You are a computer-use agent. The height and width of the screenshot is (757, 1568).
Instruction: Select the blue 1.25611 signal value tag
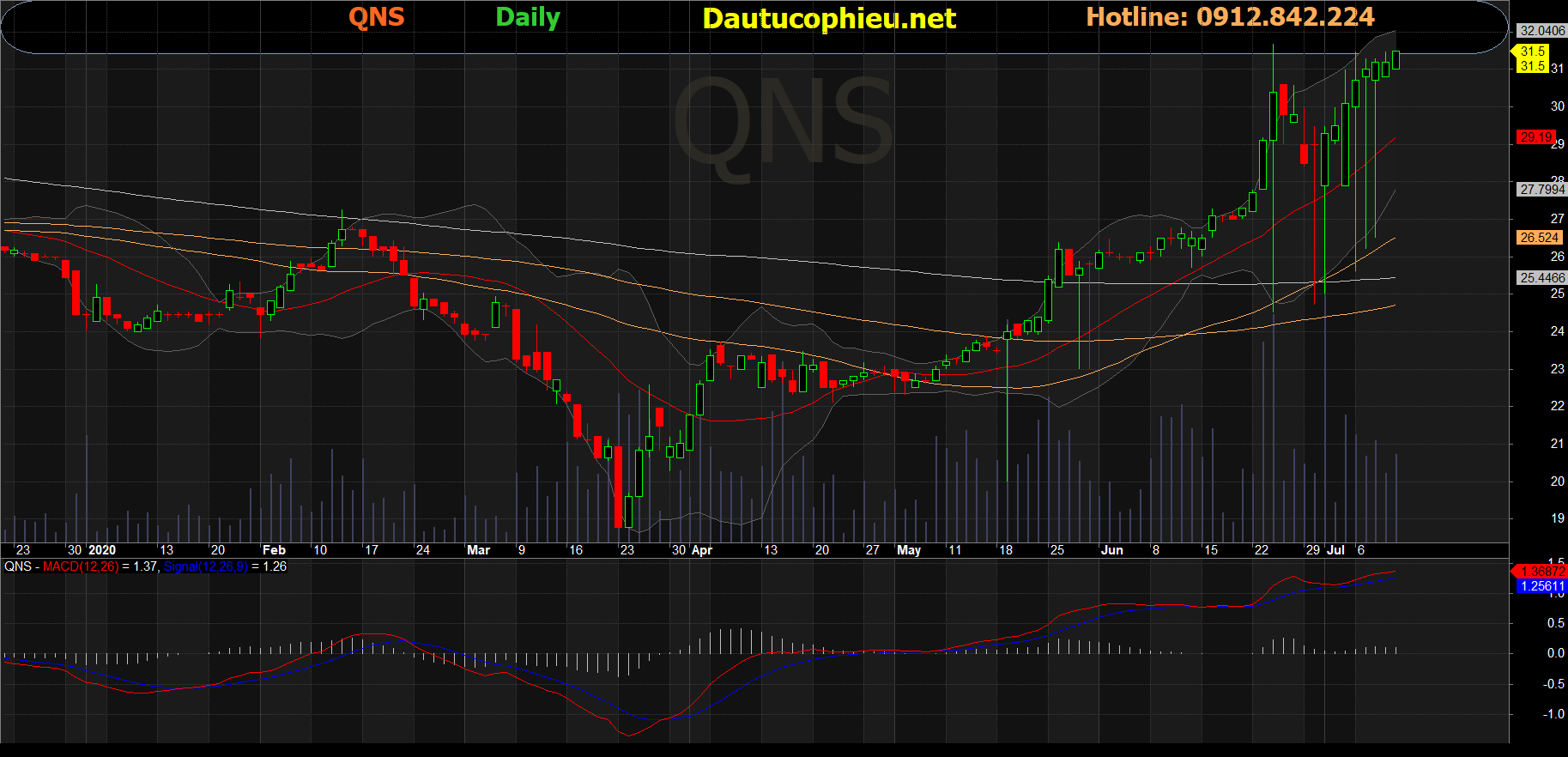point(1542,586)
